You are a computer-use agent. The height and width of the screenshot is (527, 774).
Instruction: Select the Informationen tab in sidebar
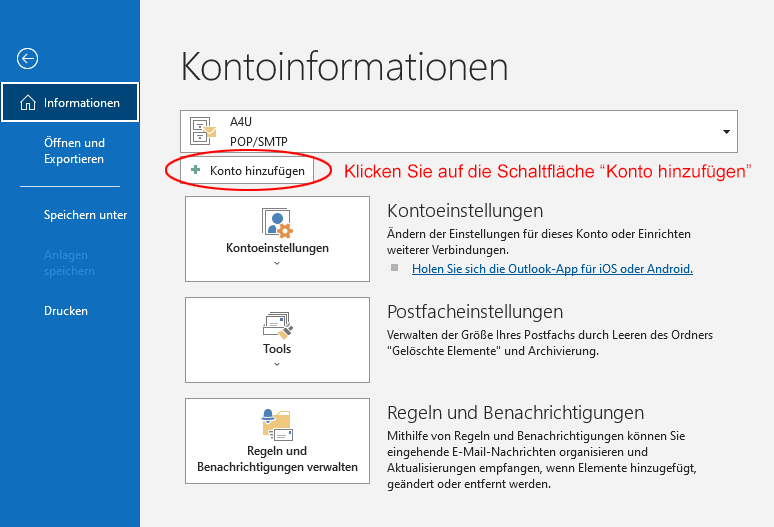(70, 102)
